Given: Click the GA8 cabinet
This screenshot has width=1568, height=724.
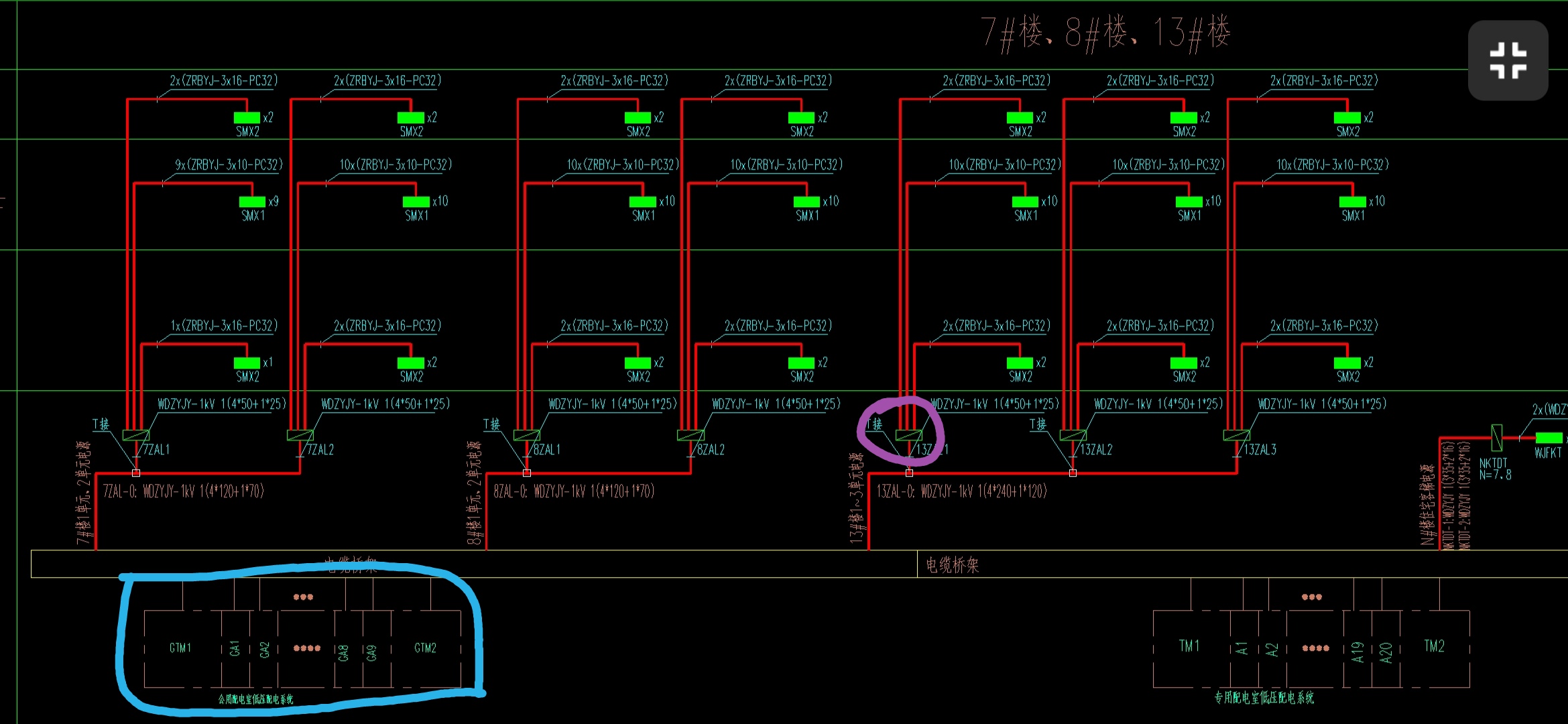Looking at the screenshot, I should (x=348, y=648).
